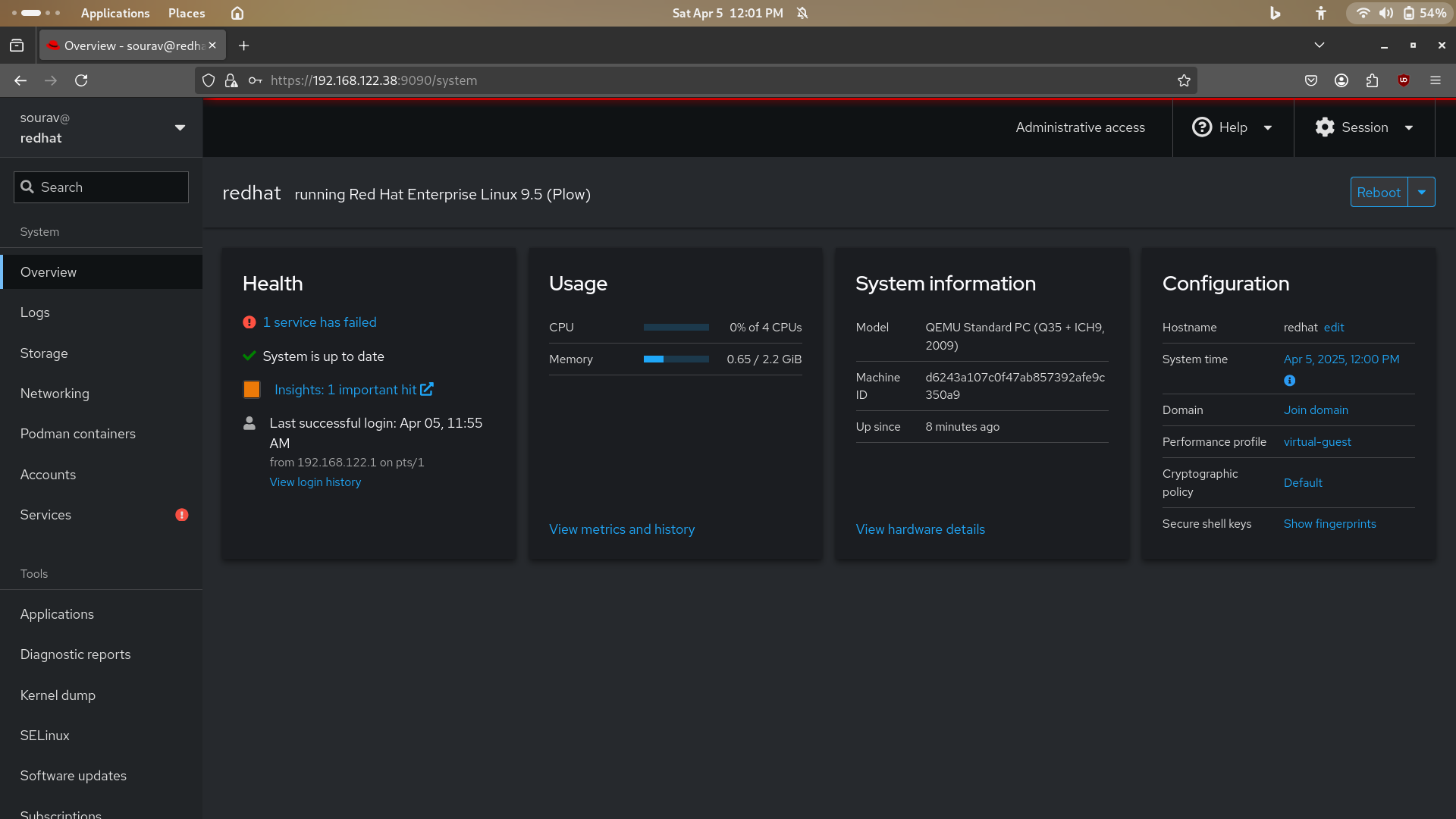
Task: Click the system time Apr 5, 2025 link
Action: pyautogui.click(x=1341, y=359)
